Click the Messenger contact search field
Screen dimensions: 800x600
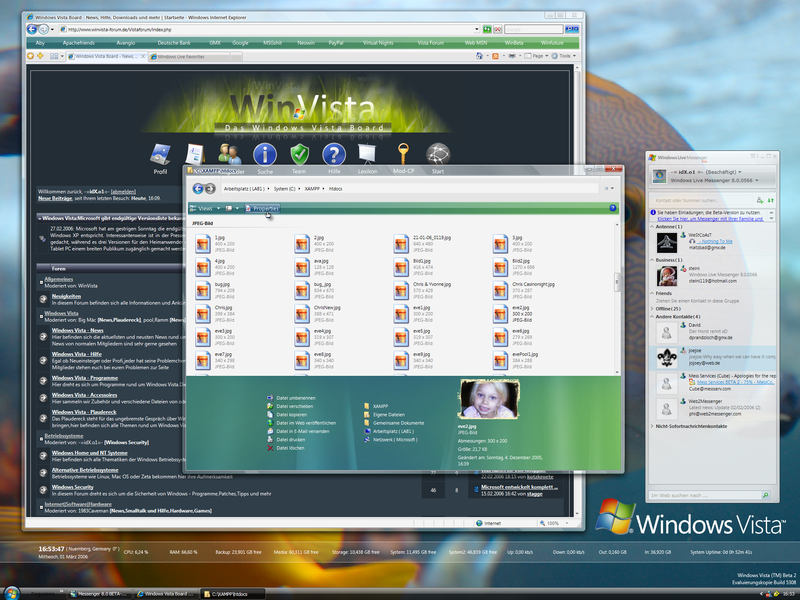(700, 199)
